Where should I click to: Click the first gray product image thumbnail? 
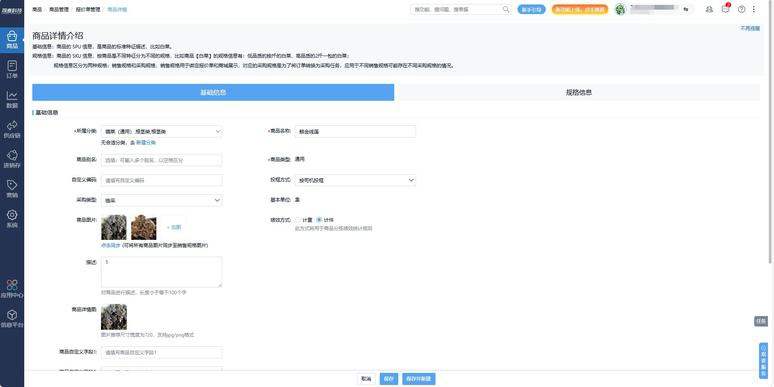[114, 228]
